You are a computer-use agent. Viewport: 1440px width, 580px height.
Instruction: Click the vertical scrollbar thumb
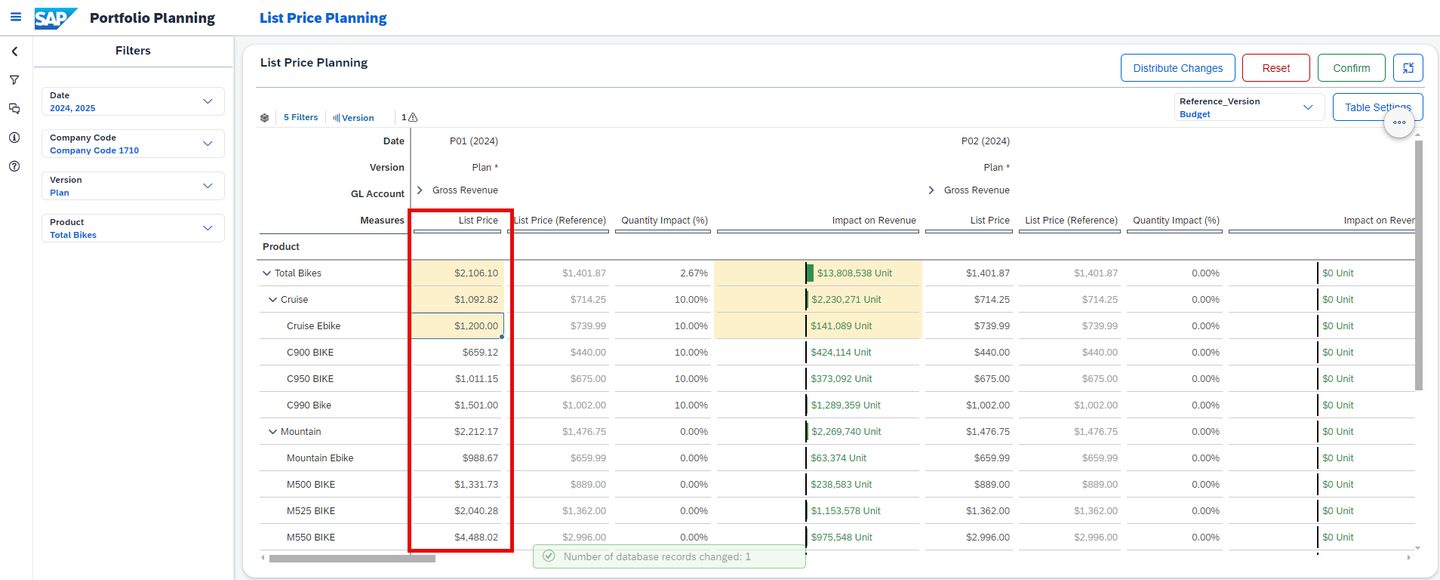pos(1418,265)
